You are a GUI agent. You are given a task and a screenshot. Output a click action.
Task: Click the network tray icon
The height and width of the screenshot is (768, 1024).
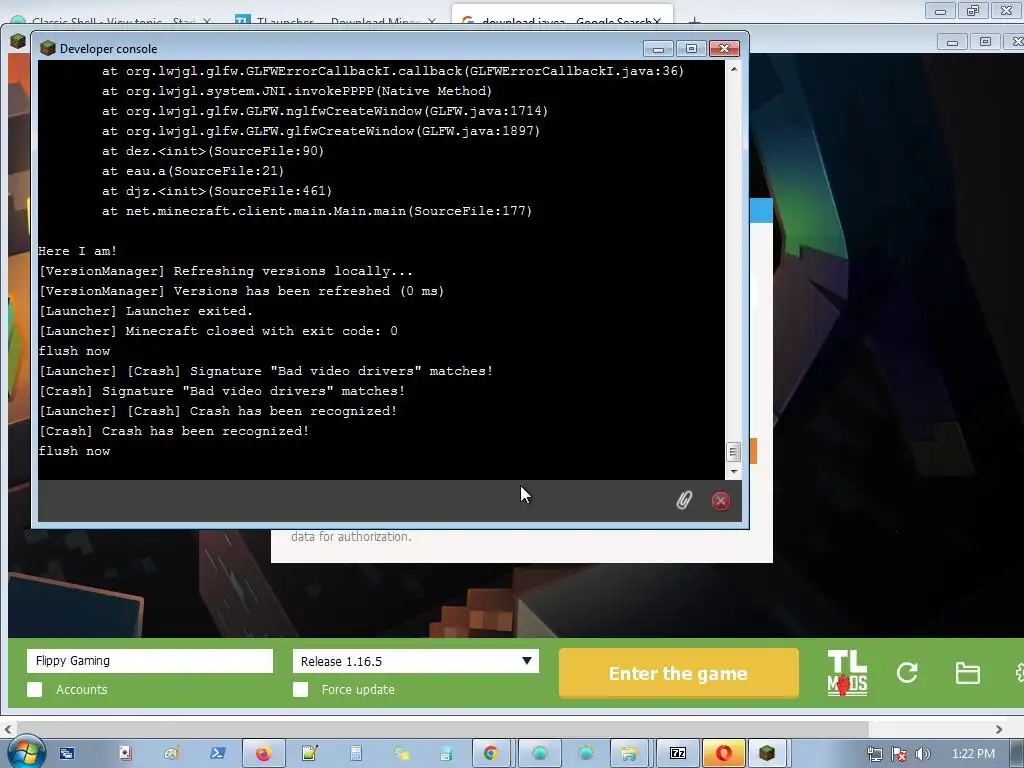point(874,754)
